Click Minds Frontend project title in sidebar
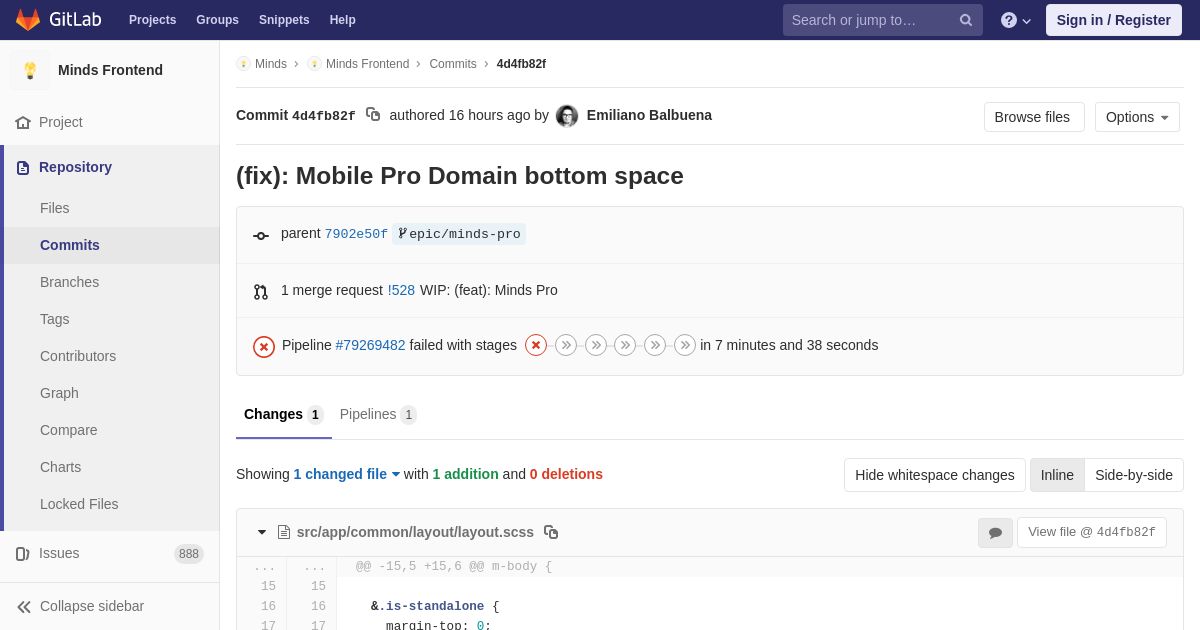The height and width of the screenshot is (630, 1200). [x=110, y=70]
